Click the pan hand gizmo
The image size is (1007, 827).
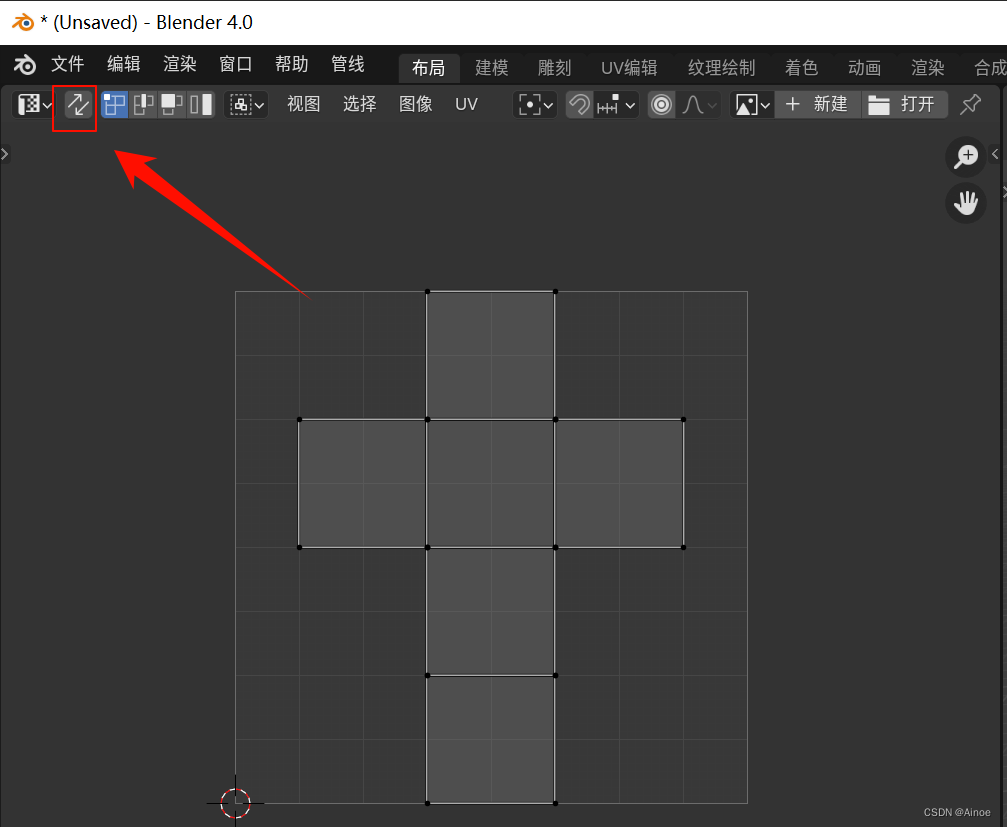click(965, 203)
